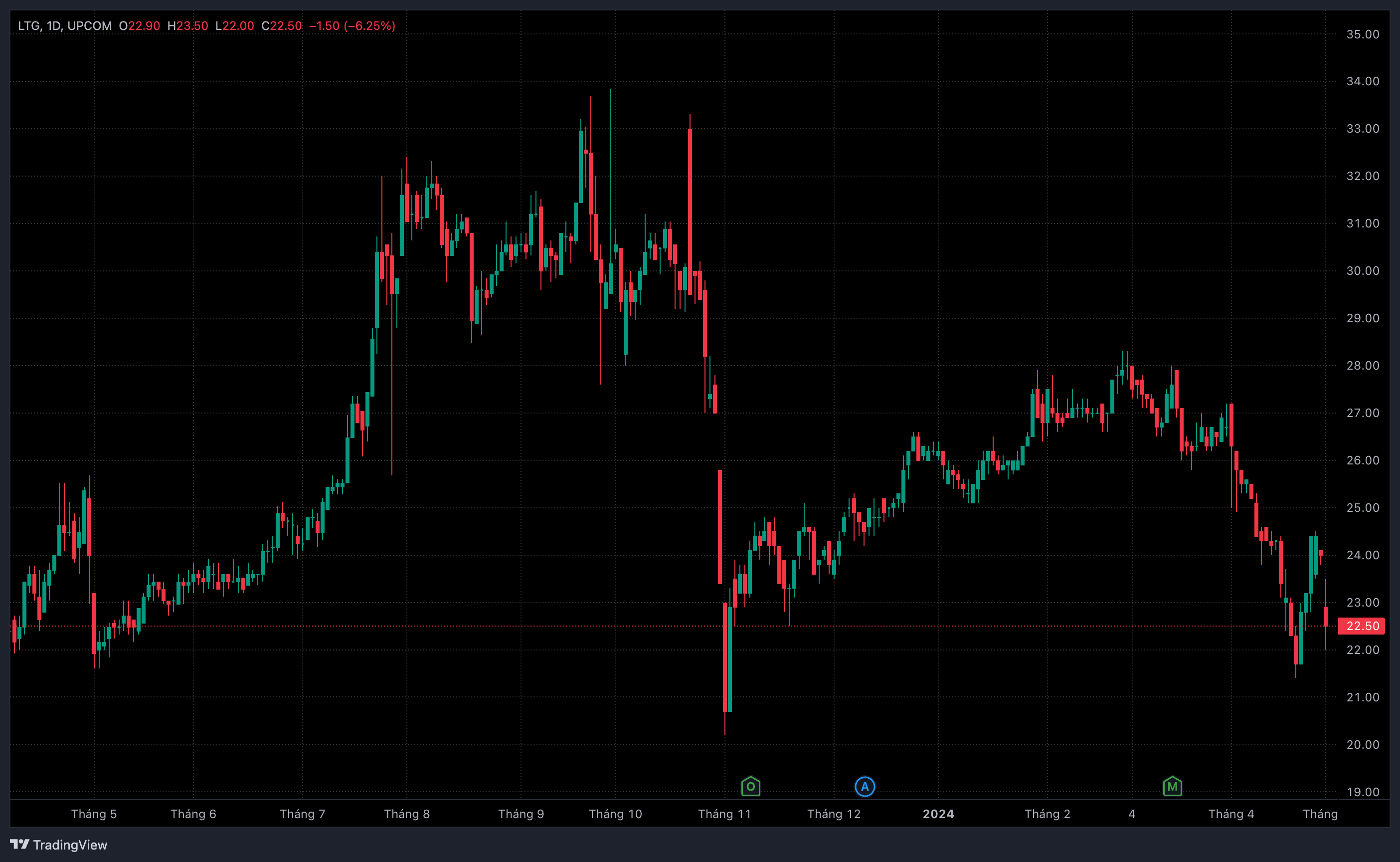
Task: Click the red 22.50 current price label
Action: 1362,626
